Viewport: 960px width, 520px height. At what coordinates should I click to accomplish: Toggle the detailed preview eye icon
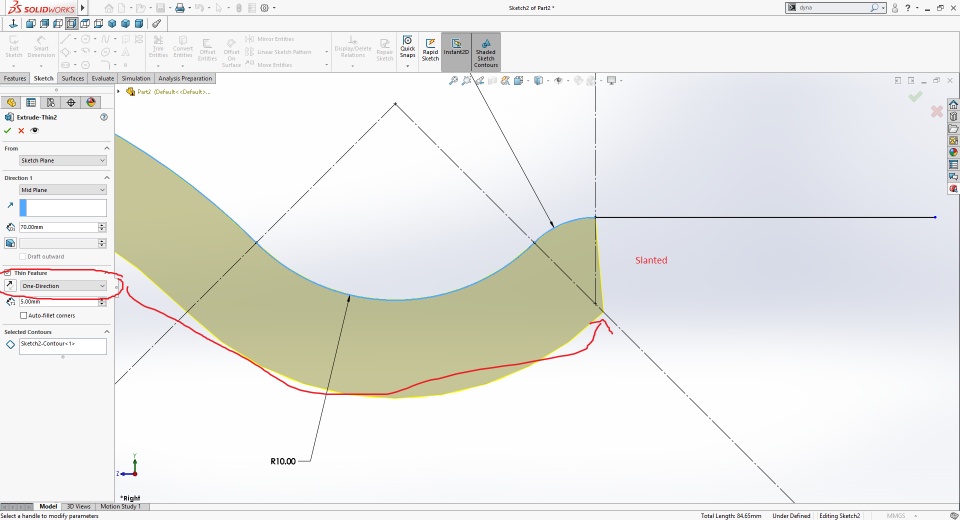tap(34, 130)
